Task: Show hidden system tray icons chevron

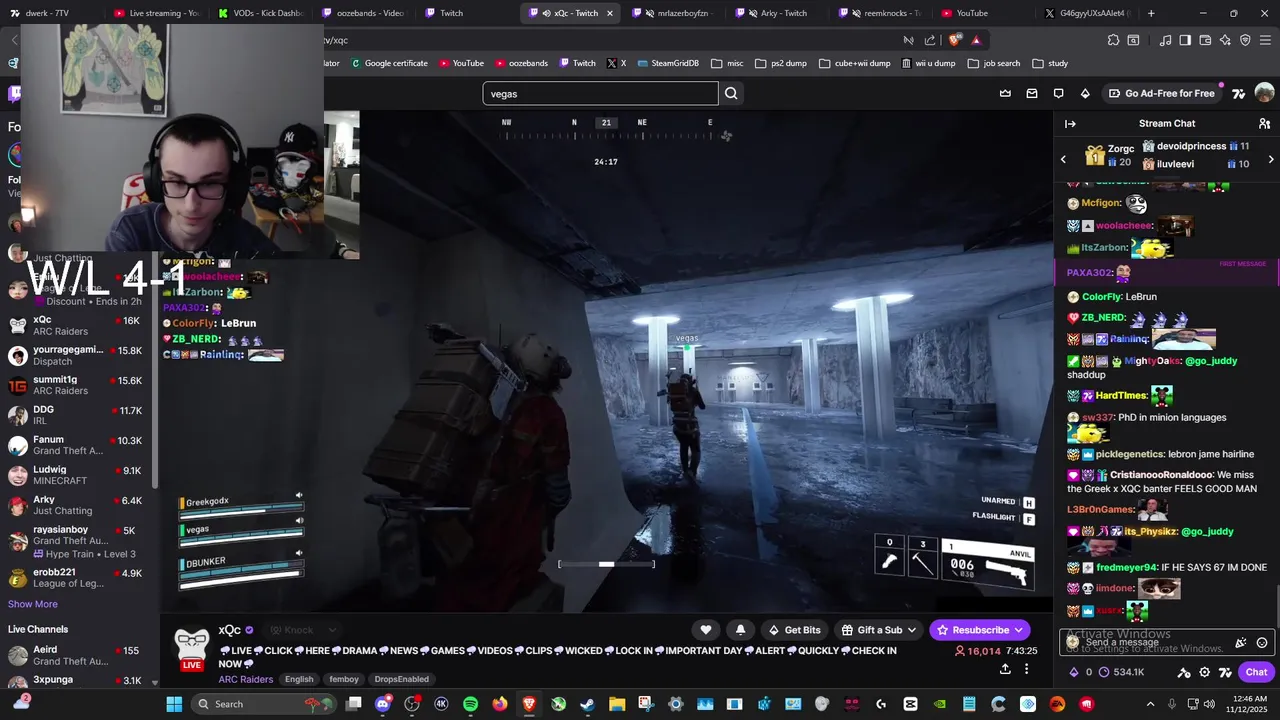Action: point(1150,704)
